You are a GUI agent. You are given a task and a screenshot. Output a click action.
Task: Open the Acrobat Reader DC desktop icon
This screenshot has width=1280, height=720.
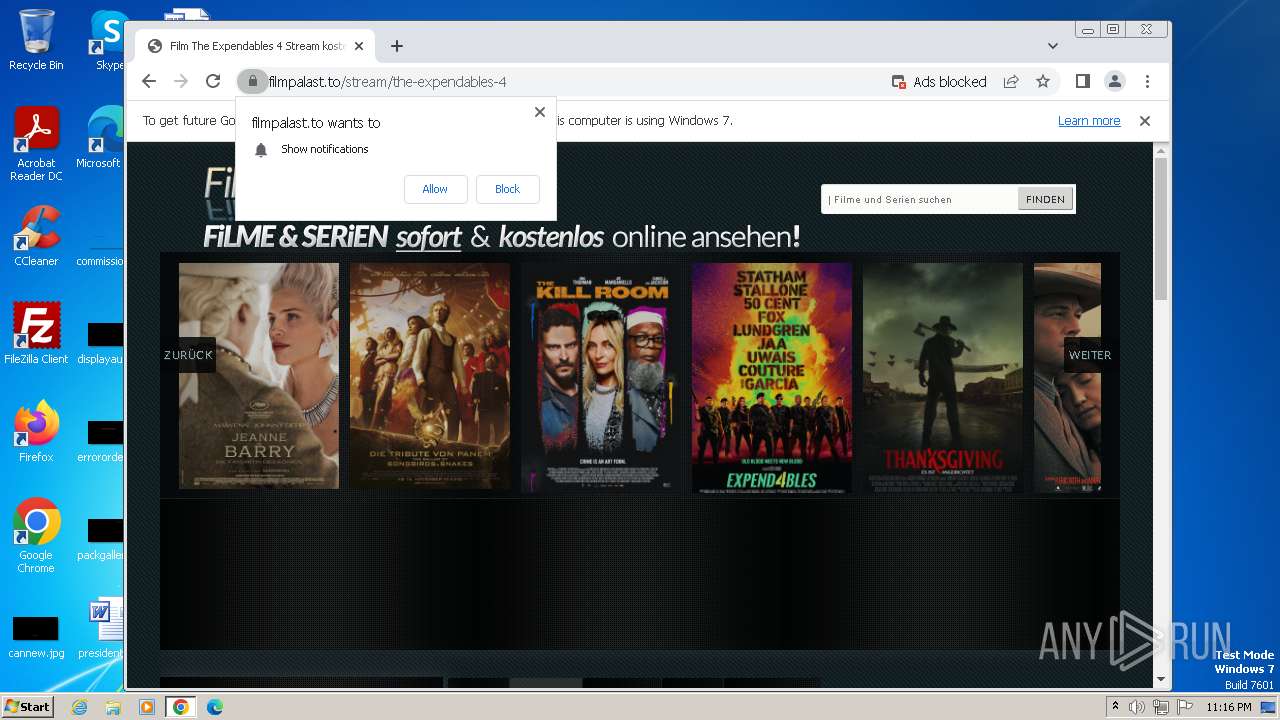pyautogui.click(x=36, y=145)
